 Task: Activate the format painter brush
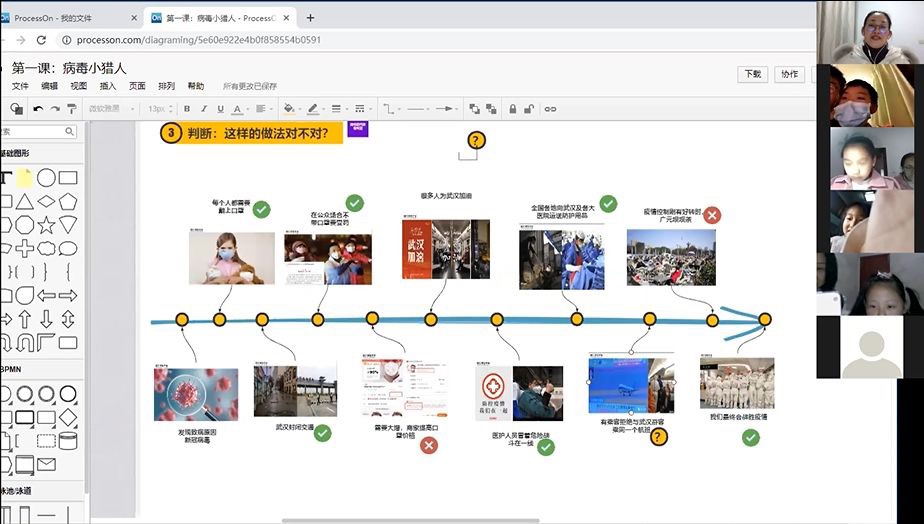[x=71, y=108]
